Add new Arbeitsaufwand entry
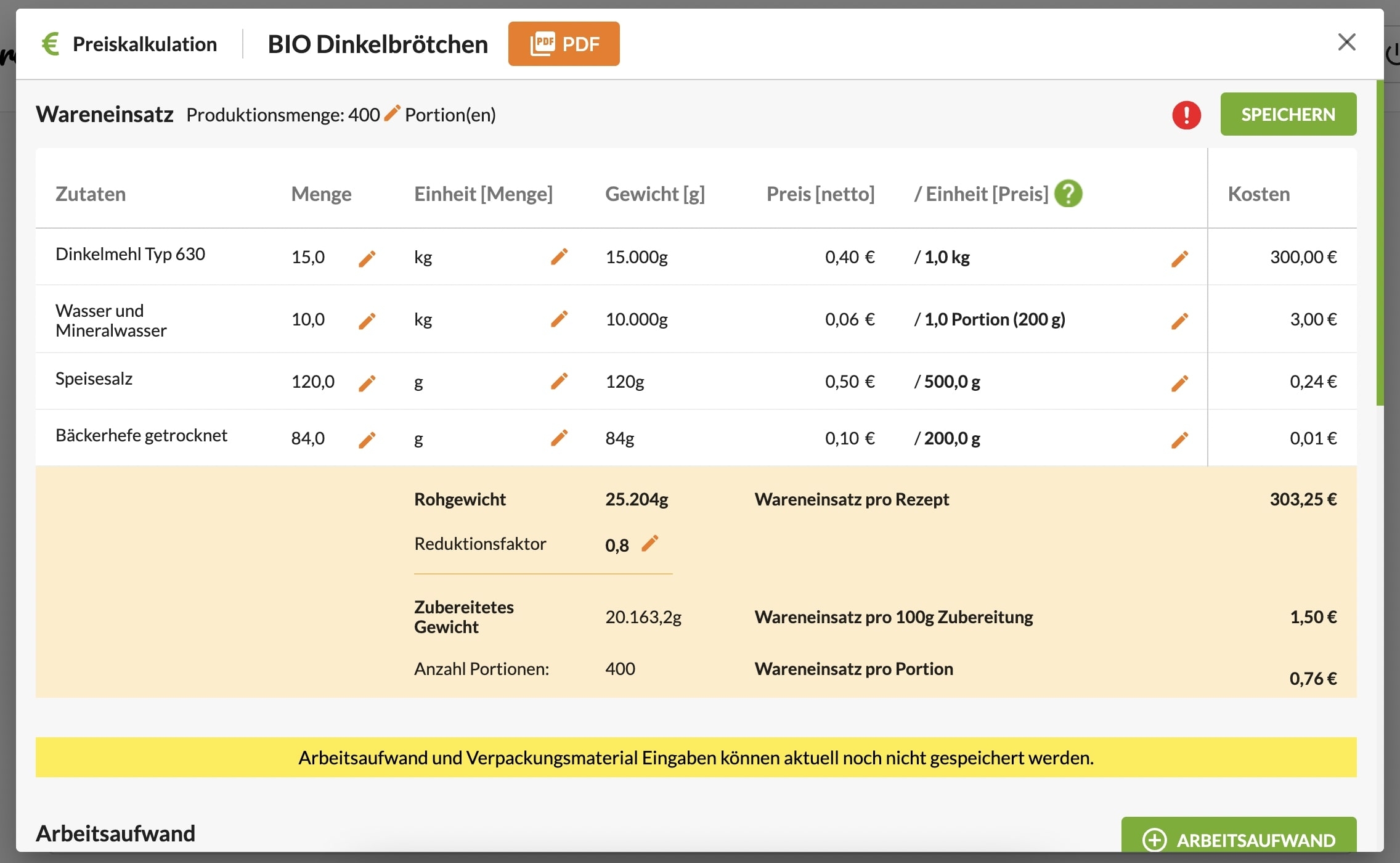The height and width of the screenshot is (863, 1400). (x=1239, y=838)
